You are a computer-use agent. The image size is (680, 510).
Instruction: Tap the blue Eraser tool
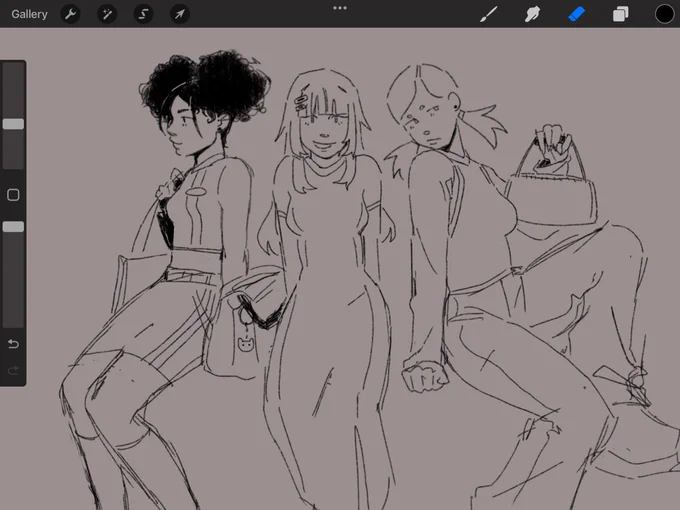(576, 14)
